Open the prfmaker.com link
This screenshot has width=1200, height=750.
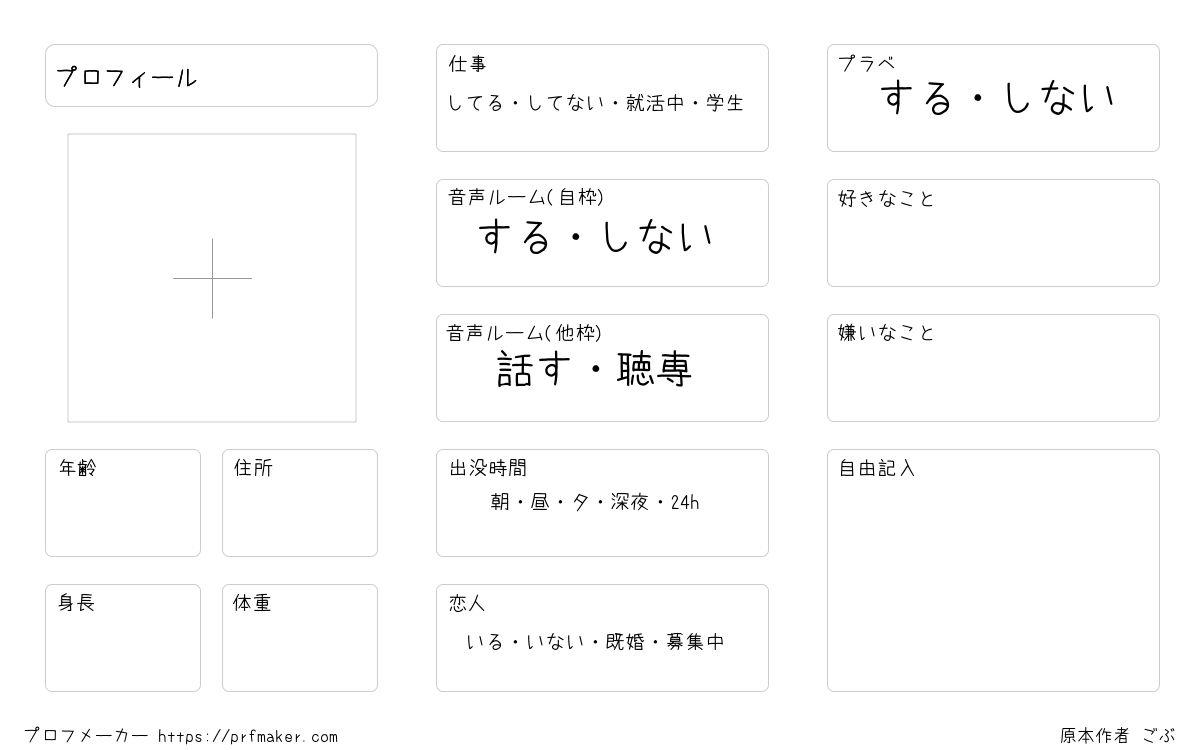coord(248,737)
